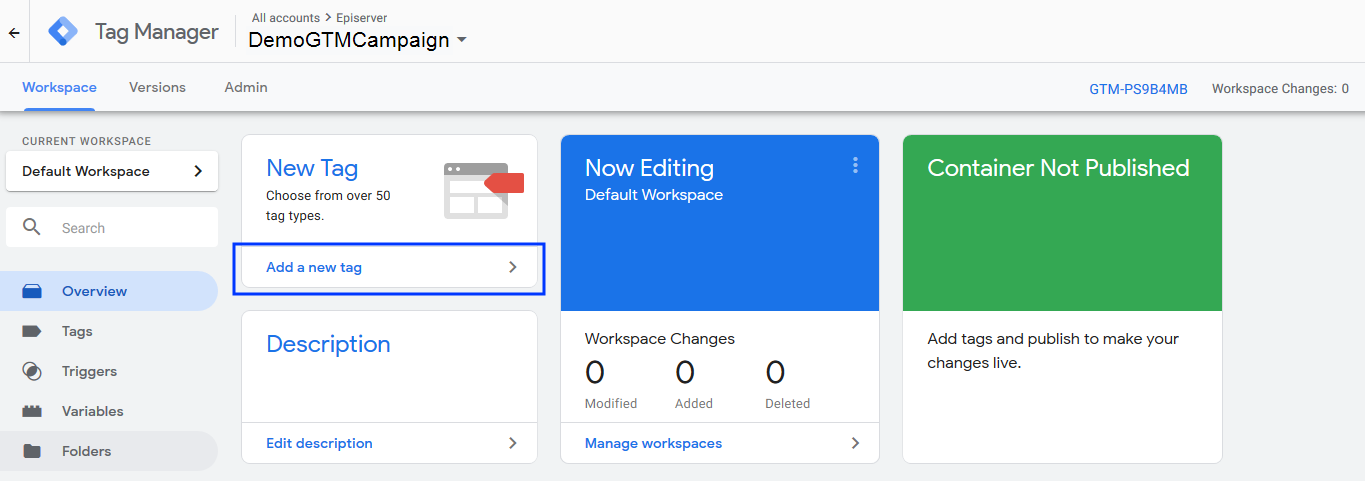The height and width of the screenshot is (481, 1365).
Task: Click the search magnifier icon
Action: [32, 227]
